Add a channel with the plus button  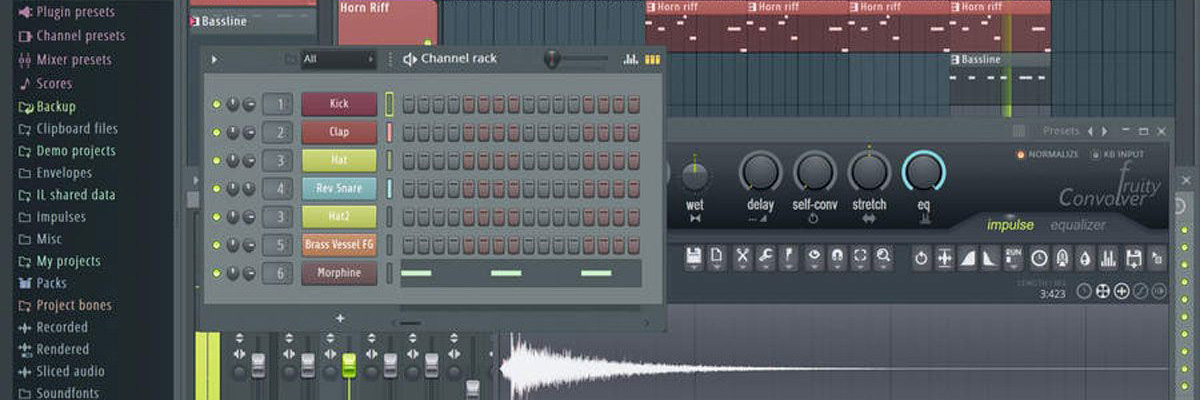coord(340,318)
